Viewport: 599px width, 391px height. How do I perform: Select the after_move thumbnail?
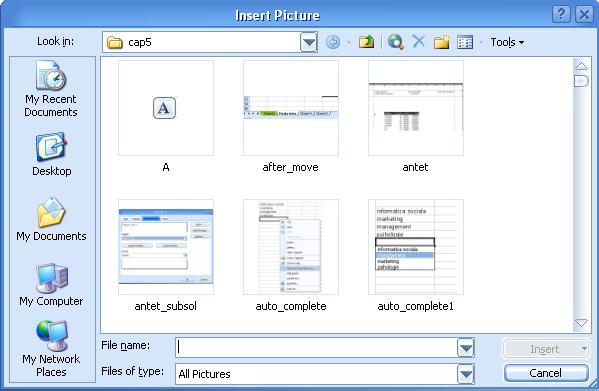[x=291, y=108]
